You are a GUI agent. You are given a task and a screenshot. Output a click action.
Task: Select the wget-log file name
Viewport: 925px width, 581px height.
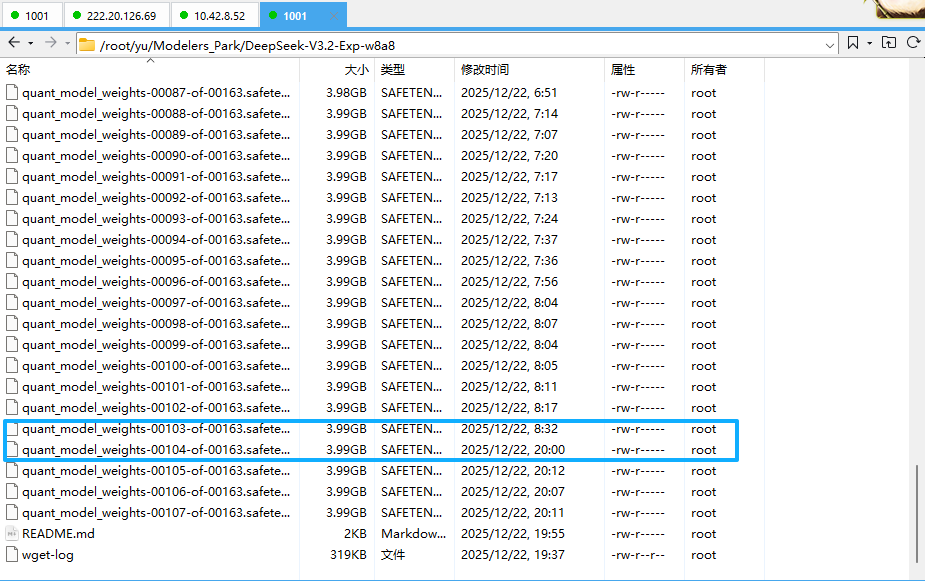48,555
